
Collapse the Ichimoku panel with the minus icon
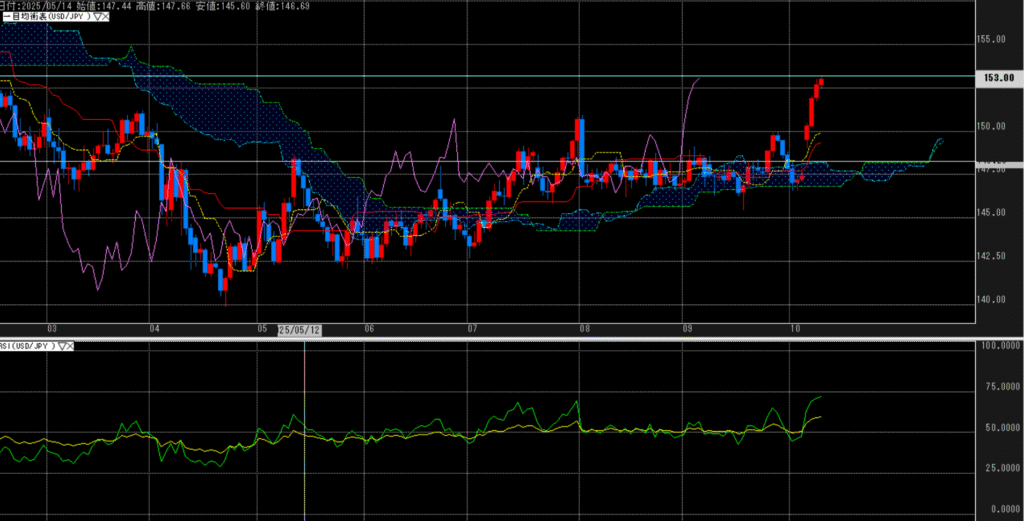coord(5,17)
